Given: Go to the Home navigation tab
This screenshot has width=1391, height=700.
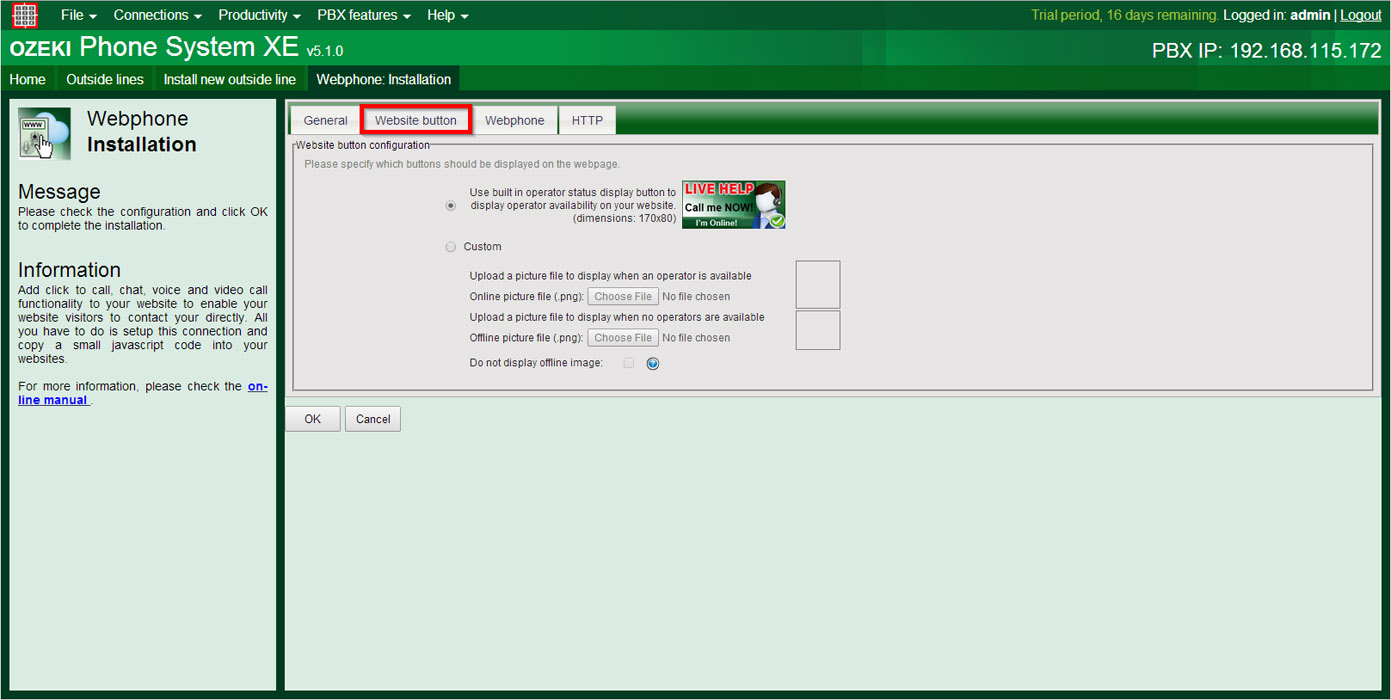Looking at the screenshot, I should coord(27,79).
